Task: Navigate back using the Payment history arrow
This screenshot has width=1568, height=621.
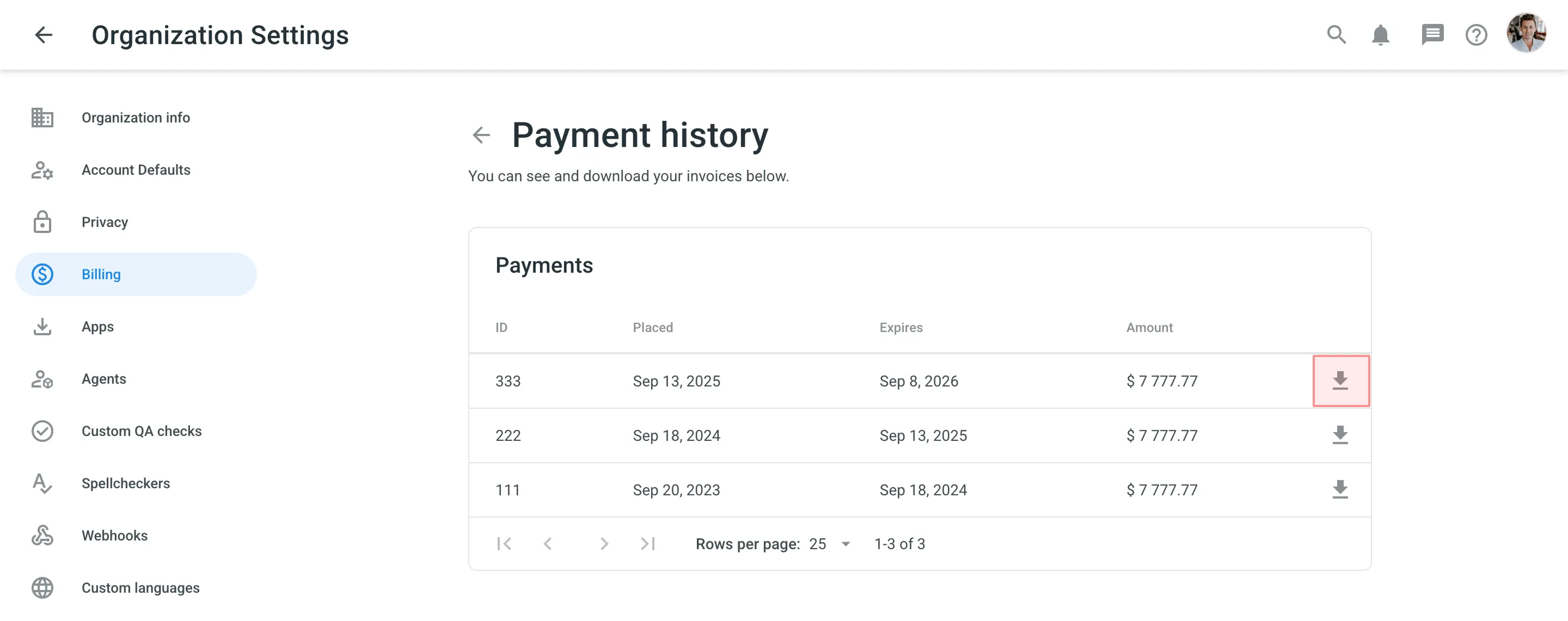Action: (481, 134)
